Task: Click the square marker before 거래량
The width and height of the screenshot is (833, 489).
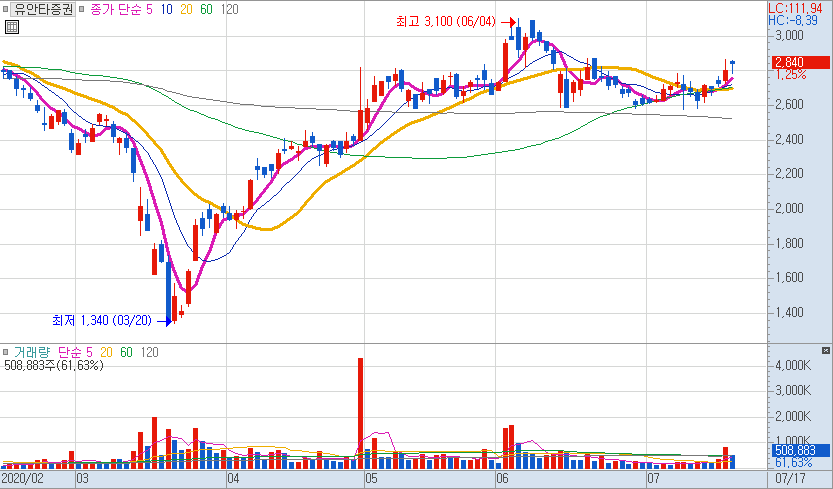Action: pos(5,352)
